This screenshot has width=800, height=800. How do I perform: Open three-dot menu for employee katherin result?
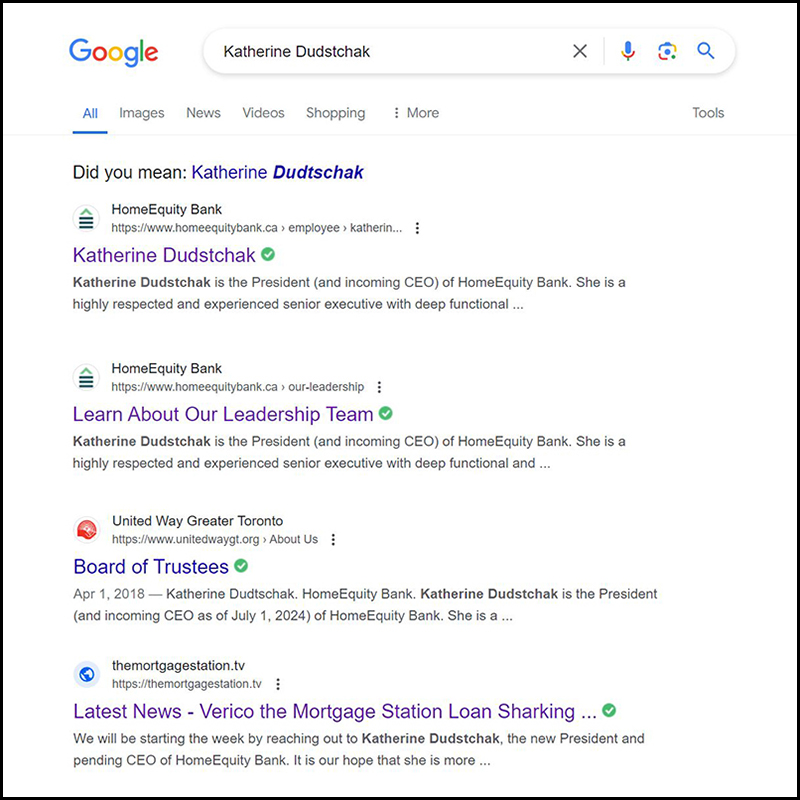point(417,228)
